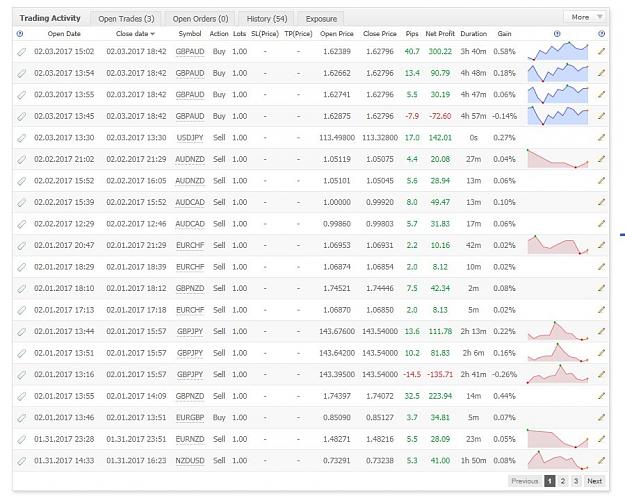The height and width of the screenshot is (498, 625).
Task: Open mini chart for NZDUSD 41.00 trade
Action: (558, 460)
